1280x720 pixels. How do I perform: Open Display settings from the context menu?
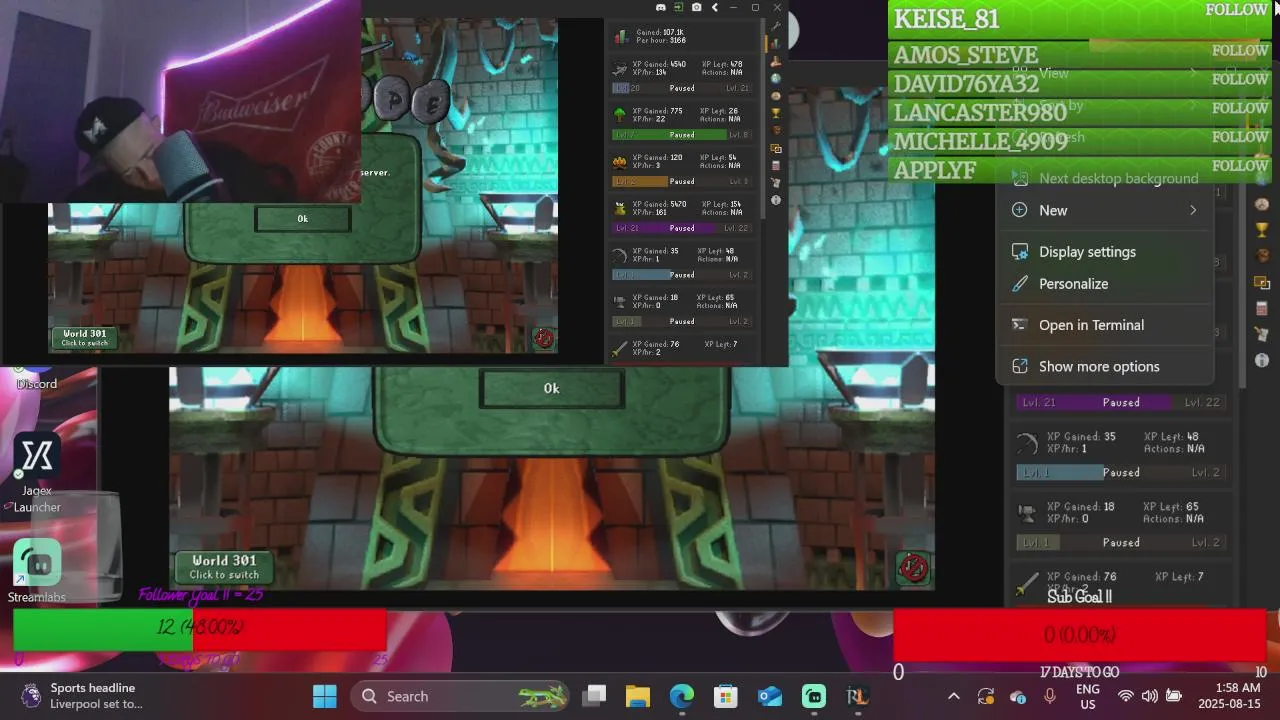[x=1105, y=252]
